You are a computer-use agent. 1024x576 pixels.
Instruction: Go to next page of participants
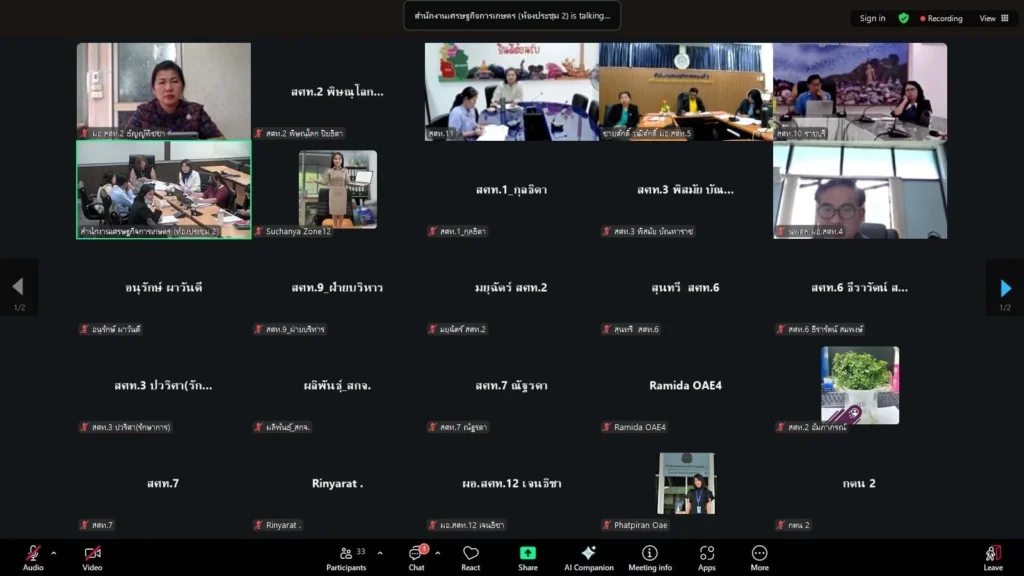[1005, 288]
